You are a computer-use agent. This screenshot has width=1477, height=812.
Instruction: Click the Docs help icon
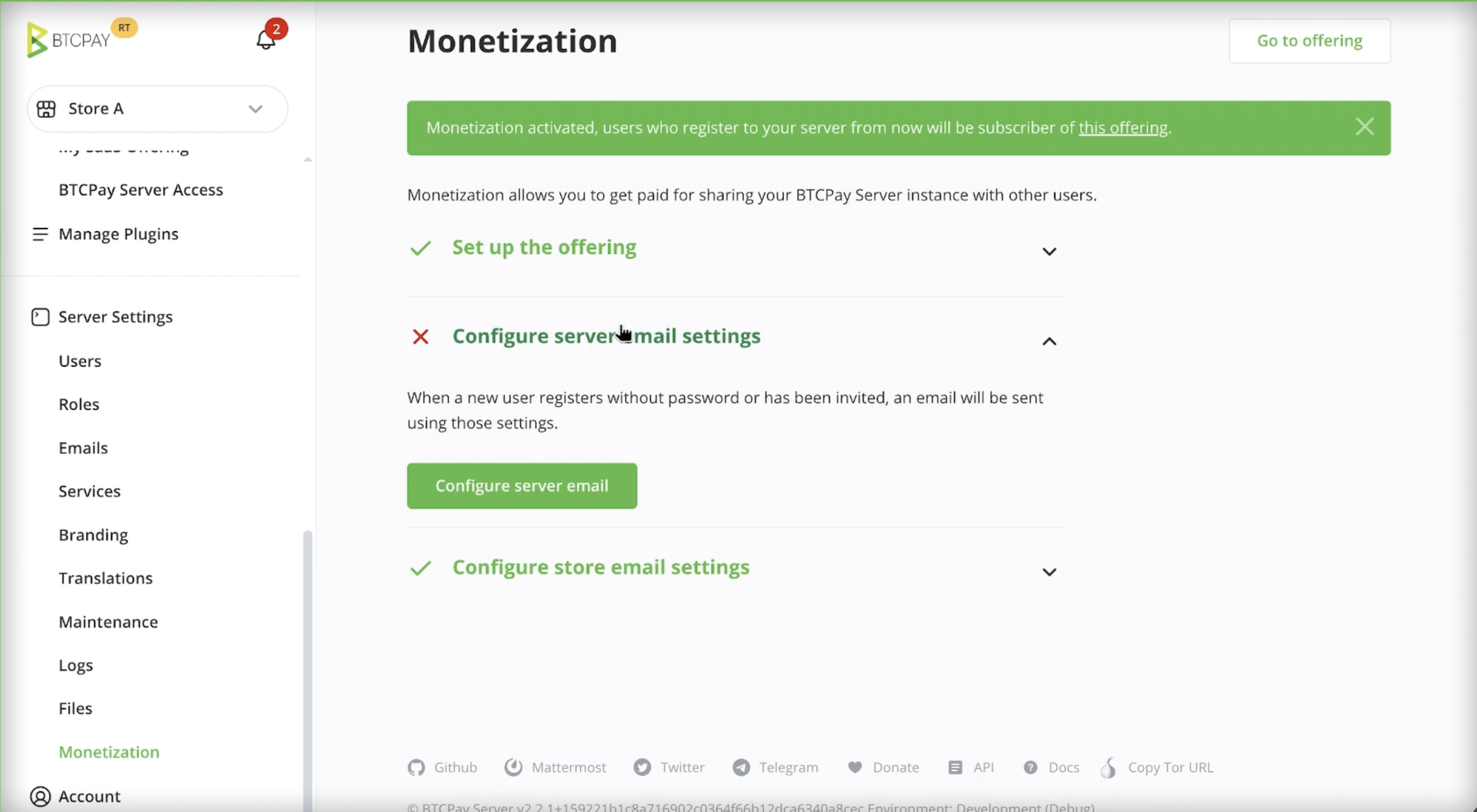[x=1031, y=767]
